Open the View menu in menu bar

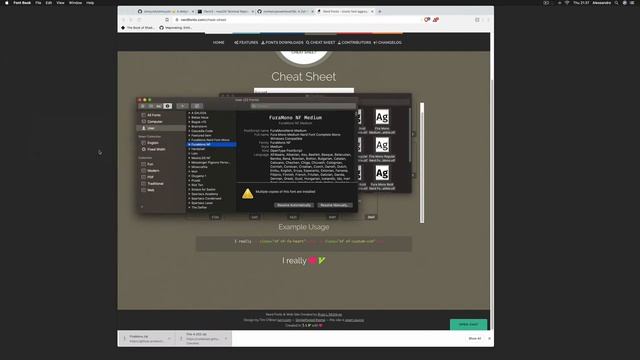[x=60, y=3]
